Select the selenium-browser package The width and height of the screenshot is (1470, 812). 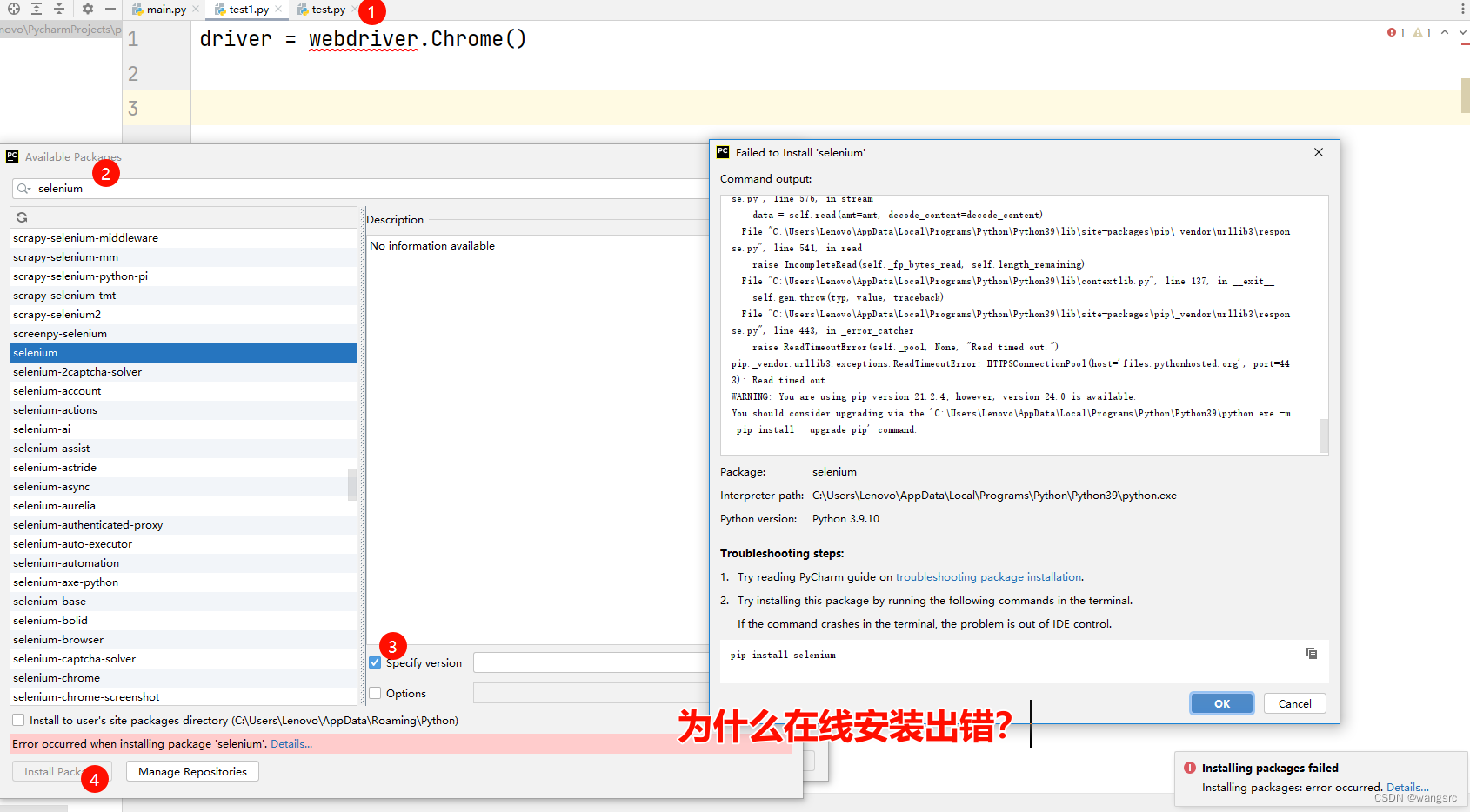click(184, 639)
